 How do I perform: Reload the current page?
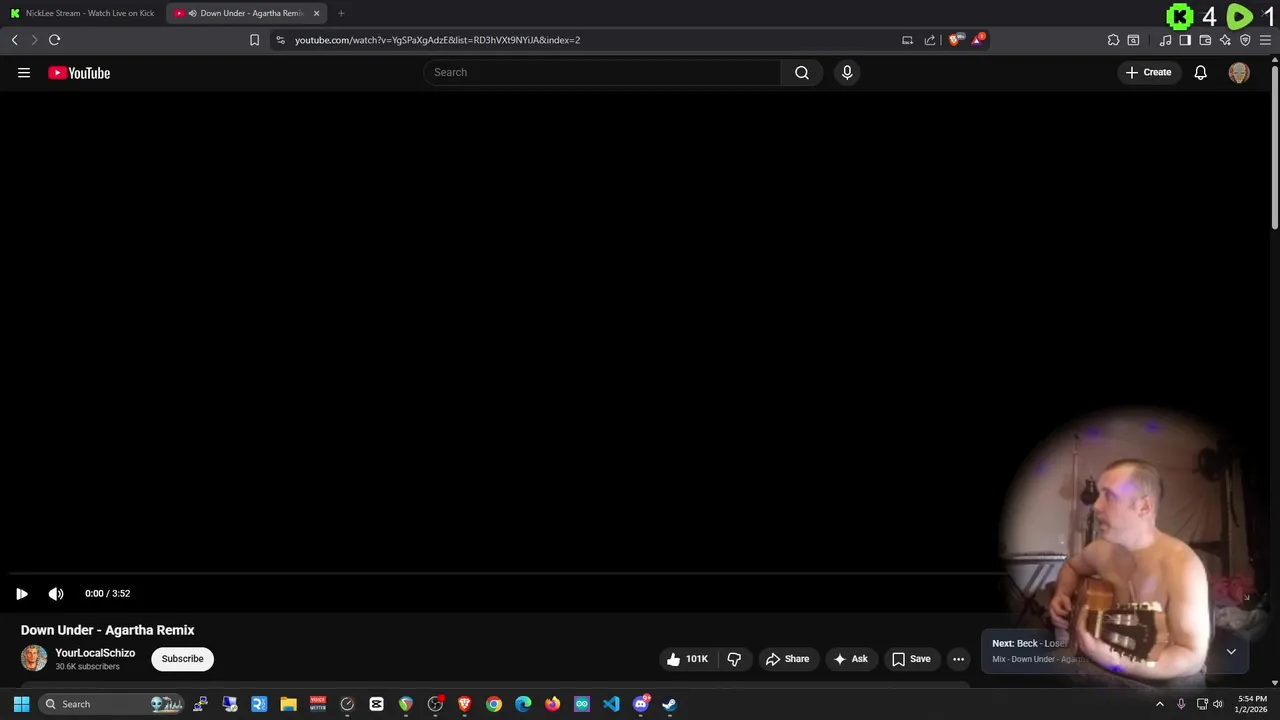[55, 40]
